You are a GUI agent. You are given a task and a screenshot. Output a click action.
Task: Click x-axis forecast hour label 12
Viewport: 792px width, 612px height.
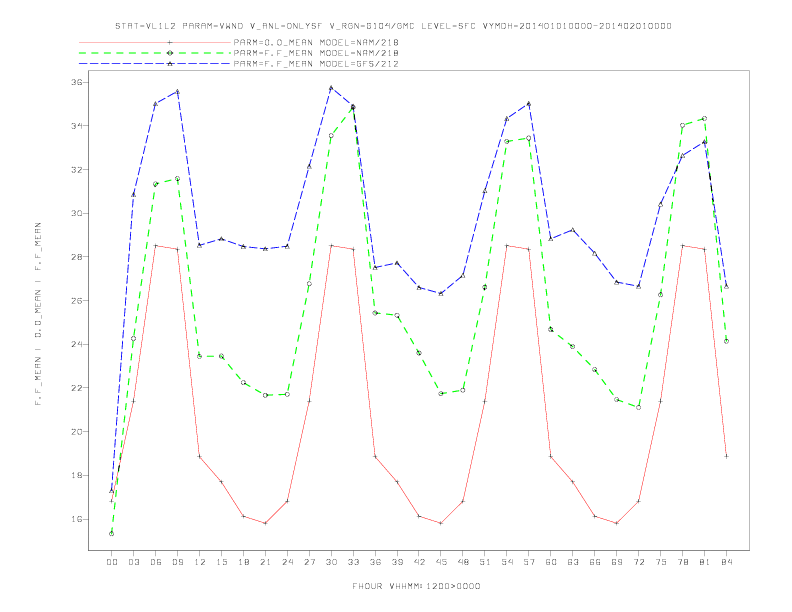(x=200, y=562)
